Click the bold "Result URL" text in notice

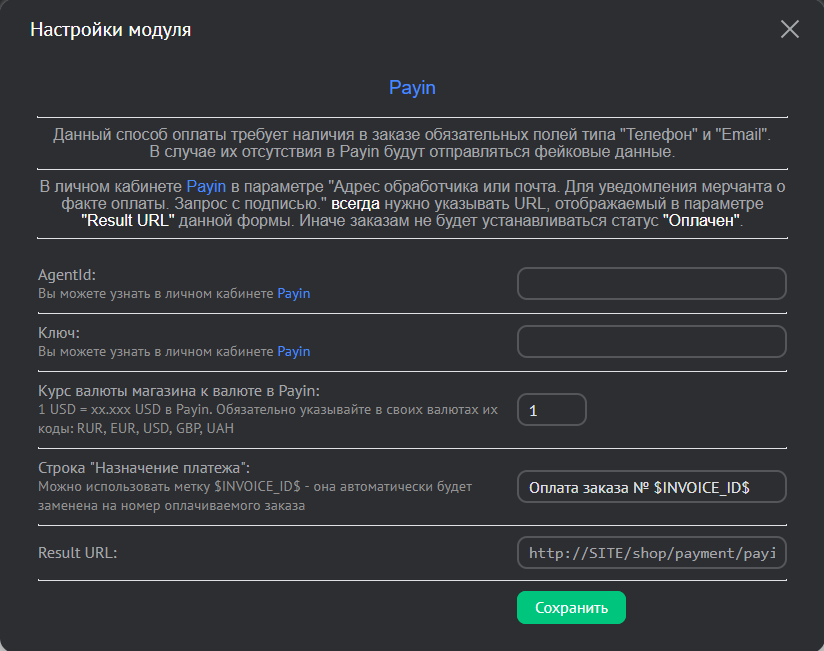(128, 221)
